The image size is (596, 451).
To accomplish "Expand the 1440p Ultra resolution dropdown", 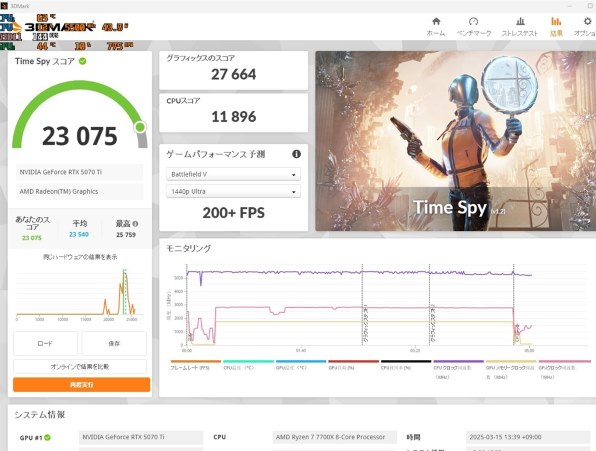I will pos(233,191).
